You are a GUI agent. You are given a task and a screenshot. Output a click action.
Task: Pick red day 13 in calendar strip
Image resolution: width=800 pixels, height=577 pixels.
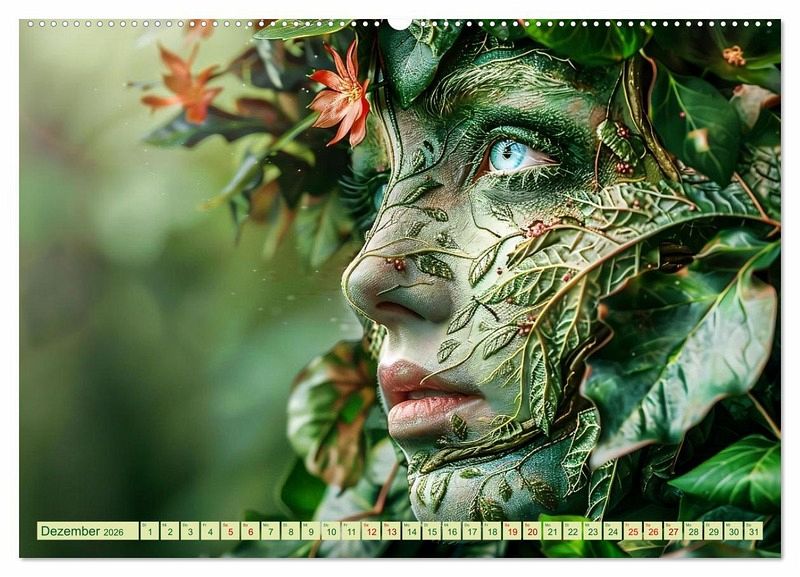click(x=391, y=531)
